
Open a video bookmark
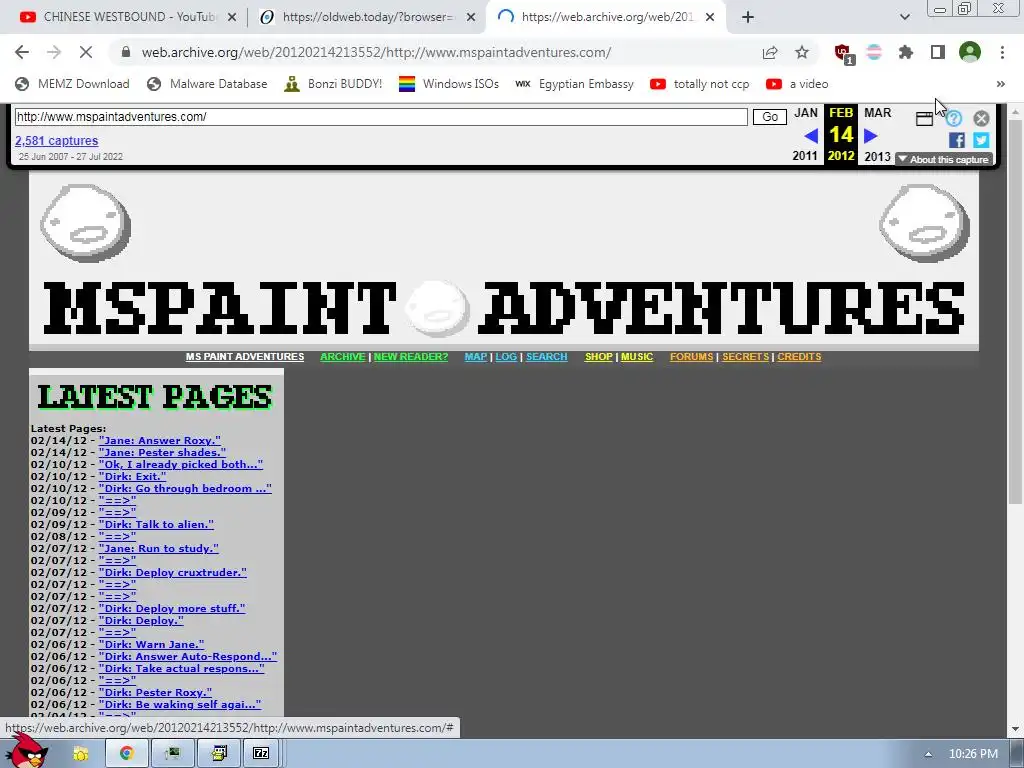pos(797,84)
